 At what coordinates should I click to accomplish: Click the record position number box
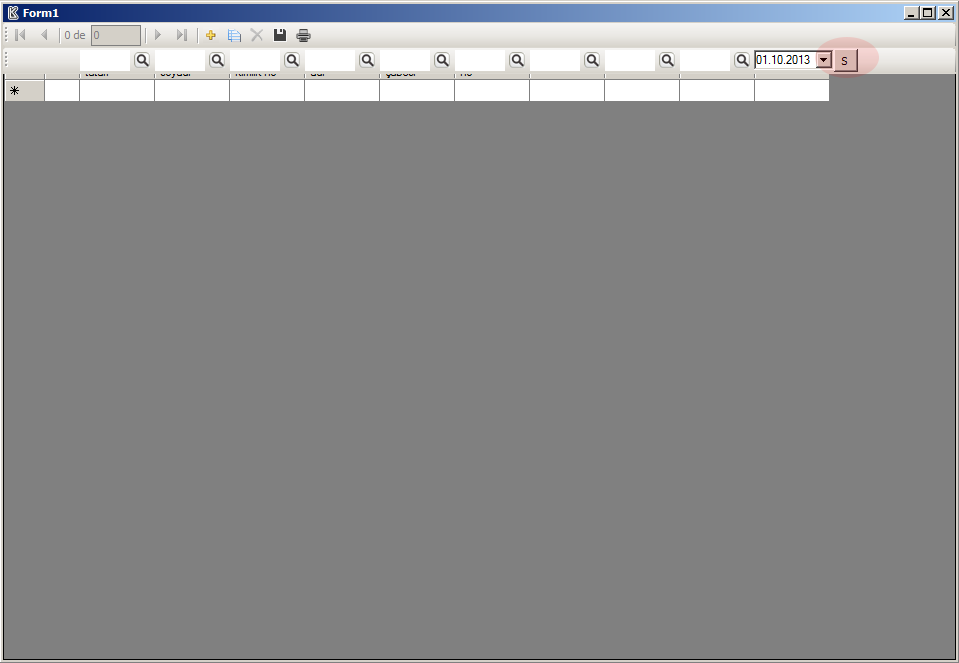pyautogui.click(x=116, y=35)
